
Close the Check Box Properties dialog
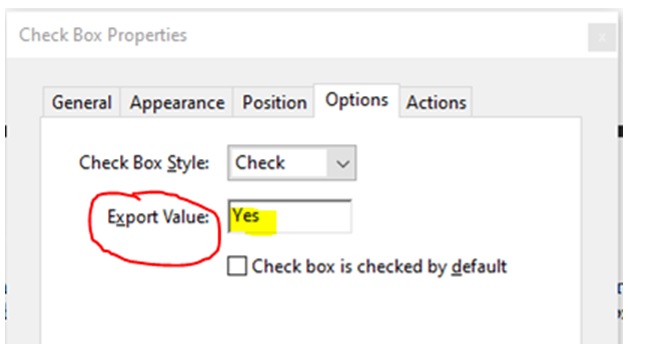(602, 38)
